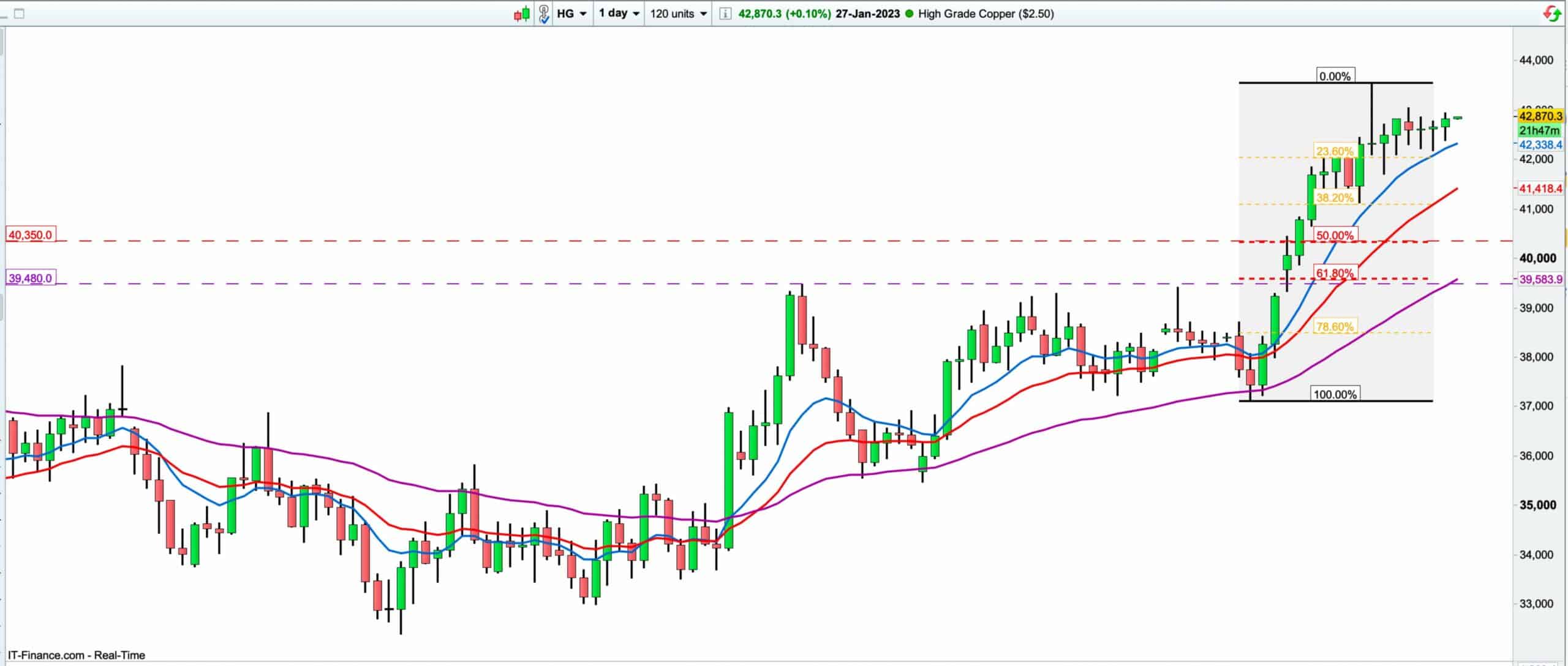
Task: Click the yellow current price 42,870.3 tag
Action: click(1540, 116)
